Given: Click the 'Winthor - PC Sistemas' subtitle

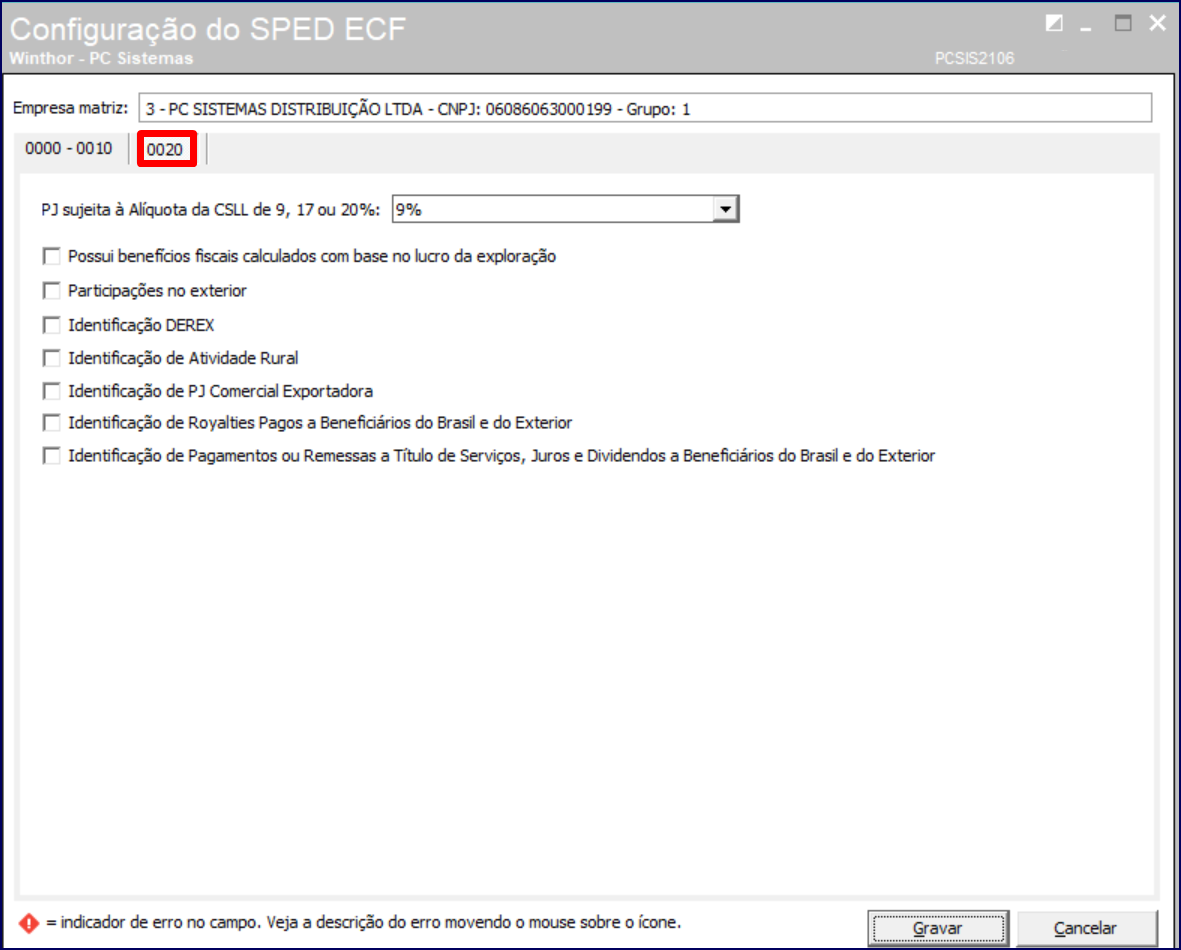Looking at the screenshot, I should (101, 59).
